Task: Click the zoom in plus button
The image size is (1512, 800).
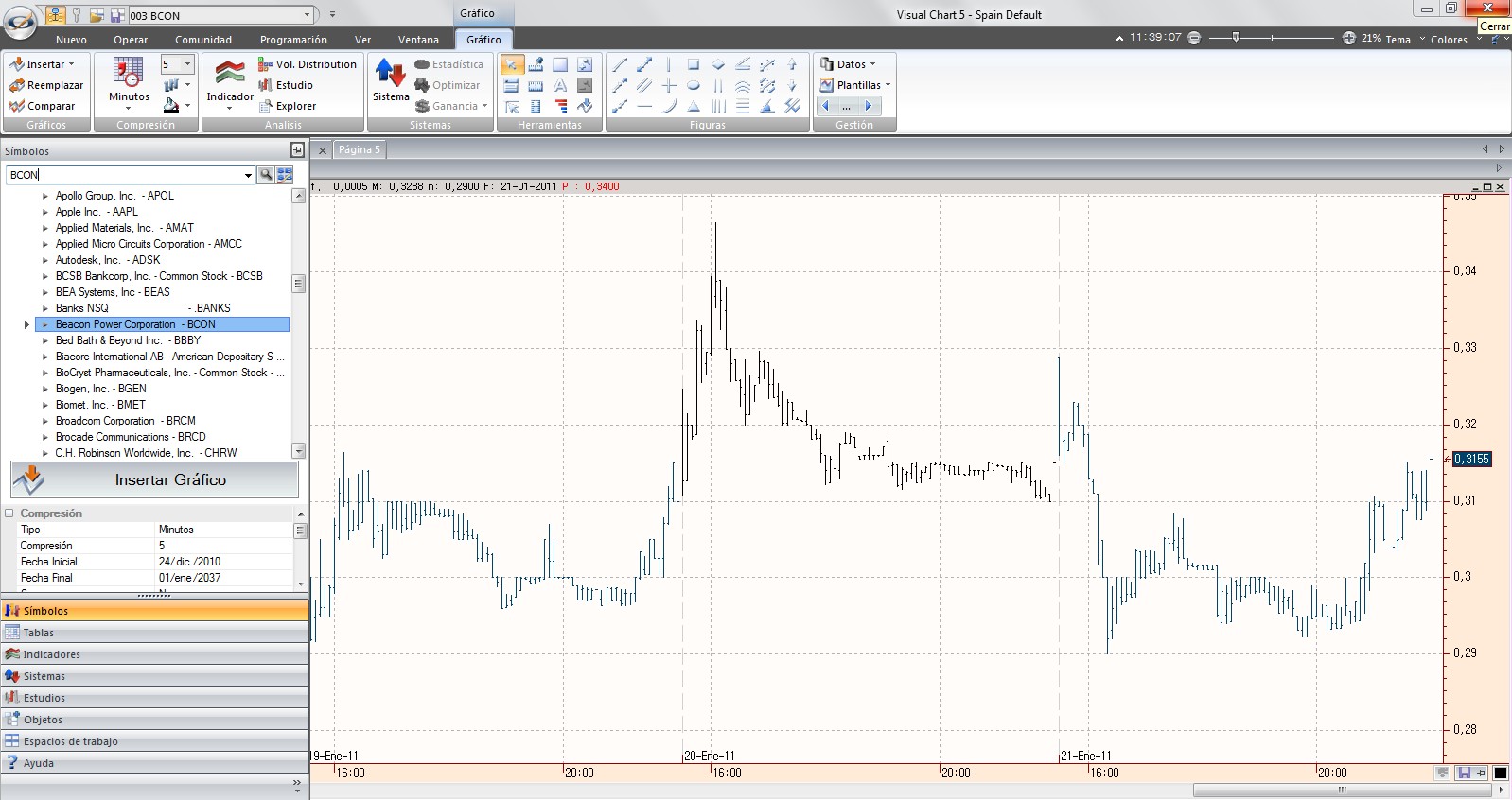Action: 1349,38
